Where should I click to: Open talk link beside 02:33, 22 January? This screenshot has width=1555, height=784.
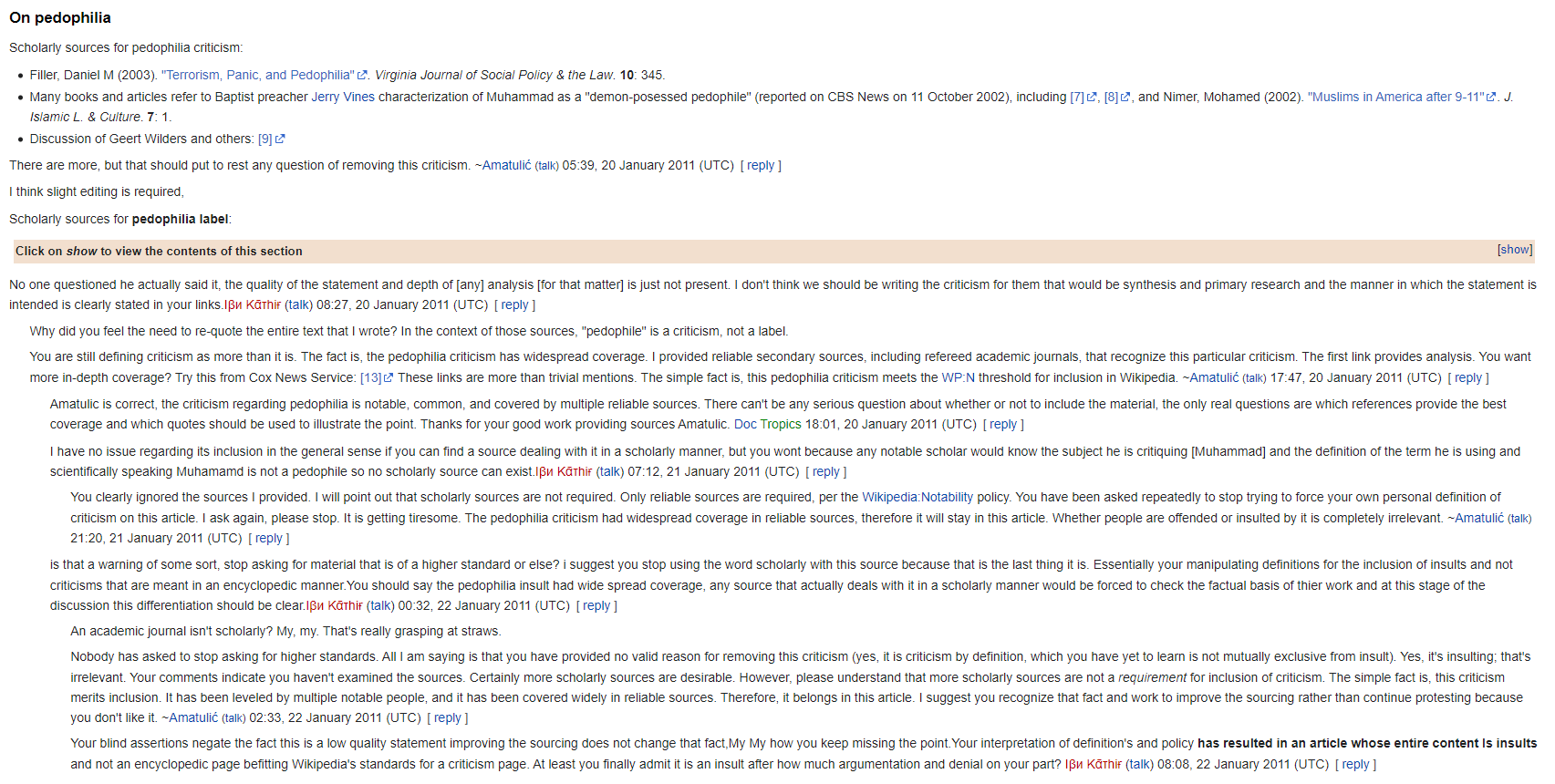point(234,718)
